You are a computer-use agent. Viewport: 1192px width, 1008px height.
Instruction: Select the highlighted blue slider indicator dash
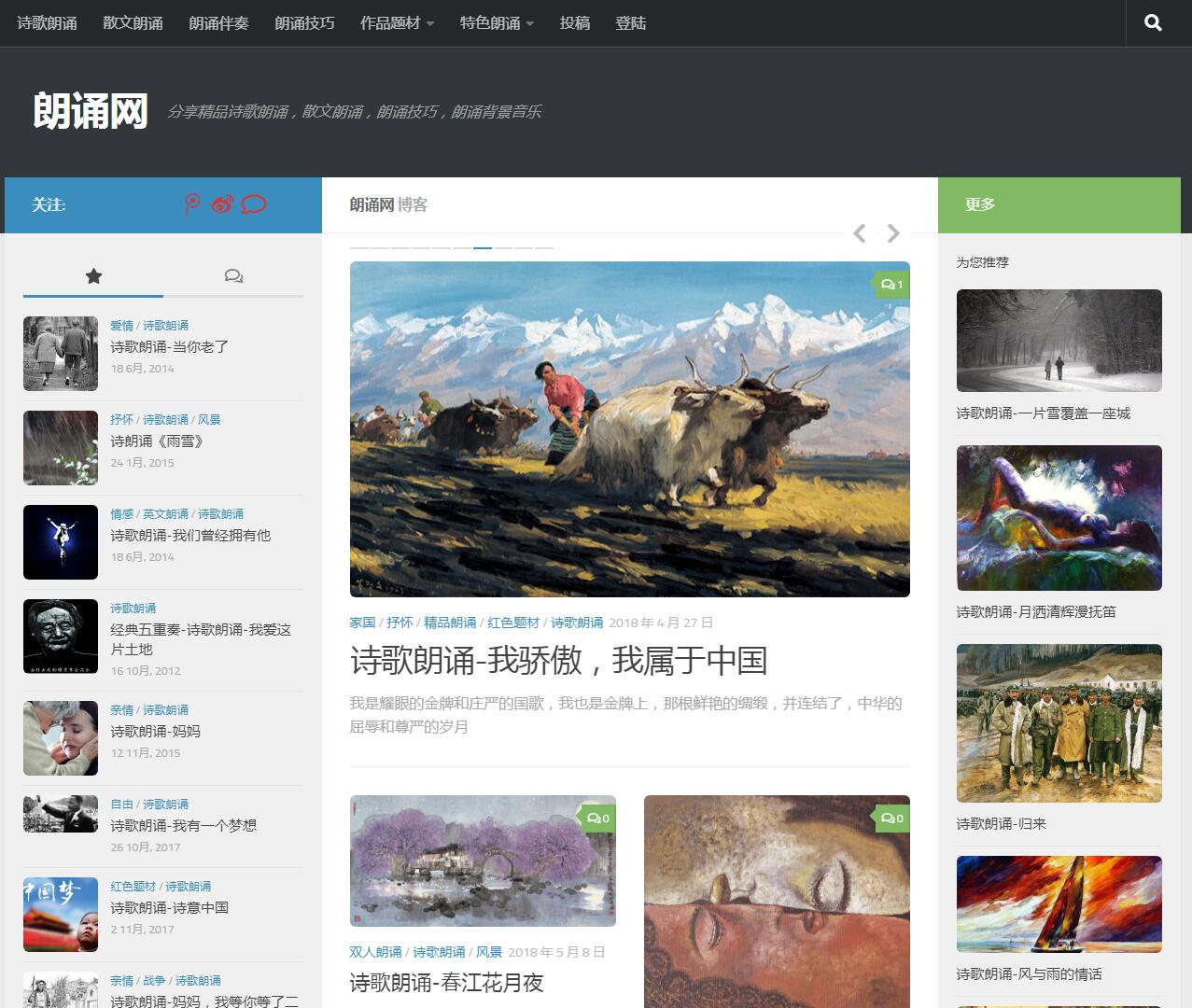[483, 247]
